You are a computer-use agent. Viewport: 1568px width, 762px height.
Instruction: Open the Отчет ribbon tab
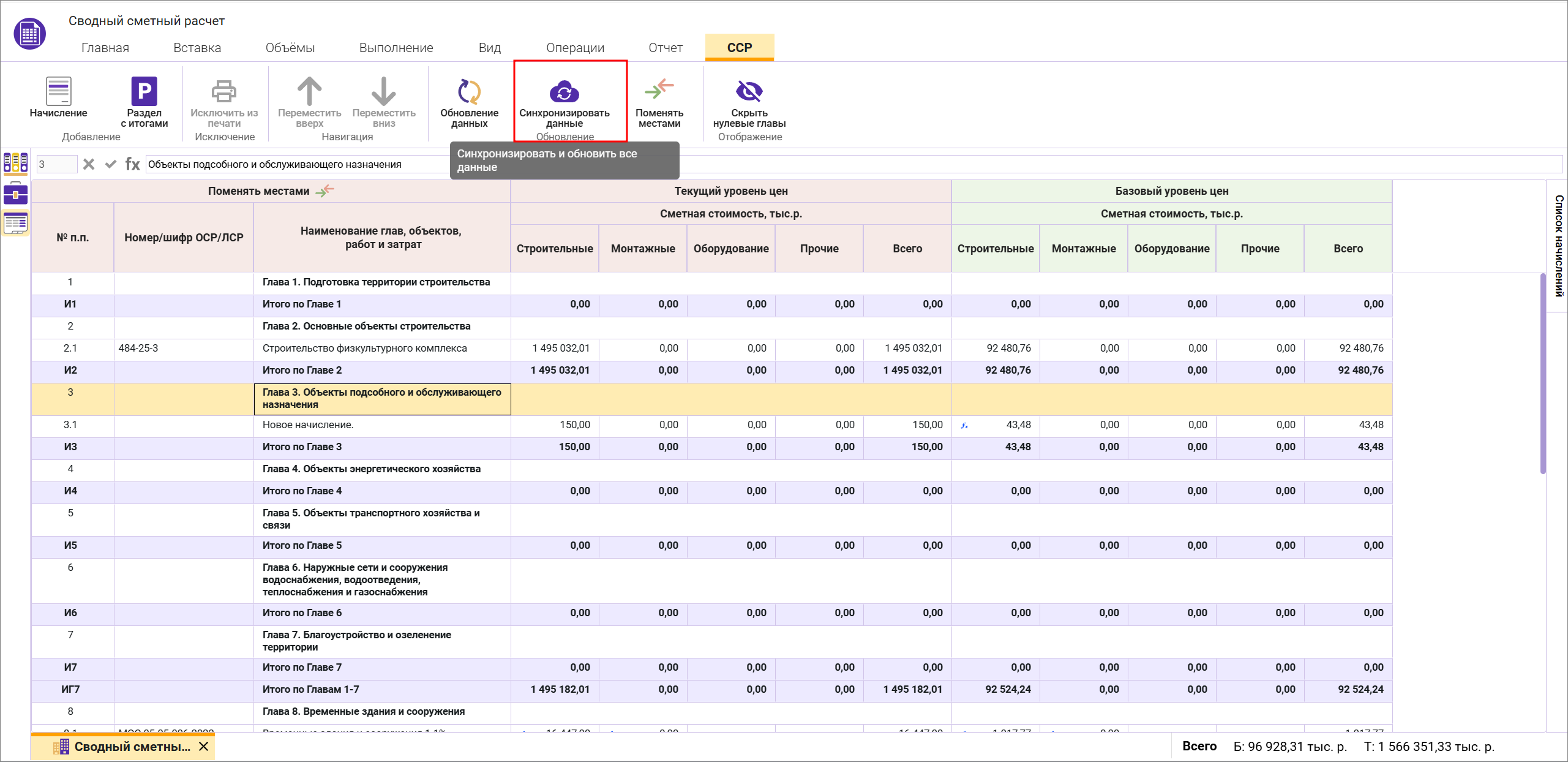tap(665, 48)
